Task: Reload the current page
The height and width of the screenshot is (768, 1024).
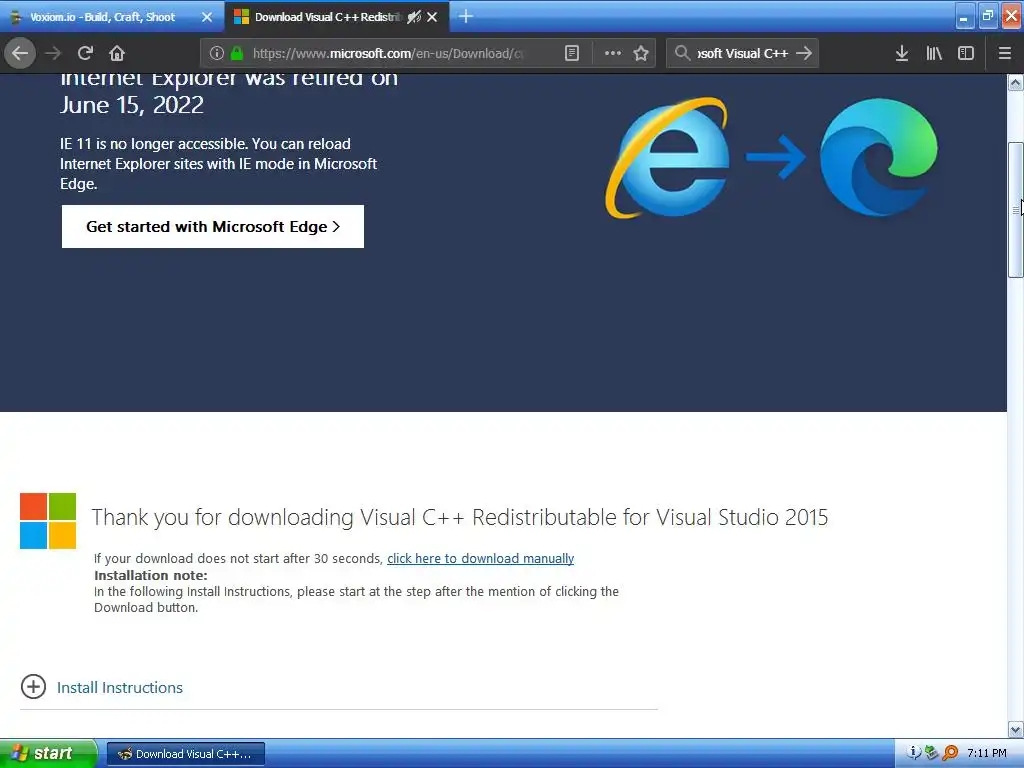Action: point(85,53)
